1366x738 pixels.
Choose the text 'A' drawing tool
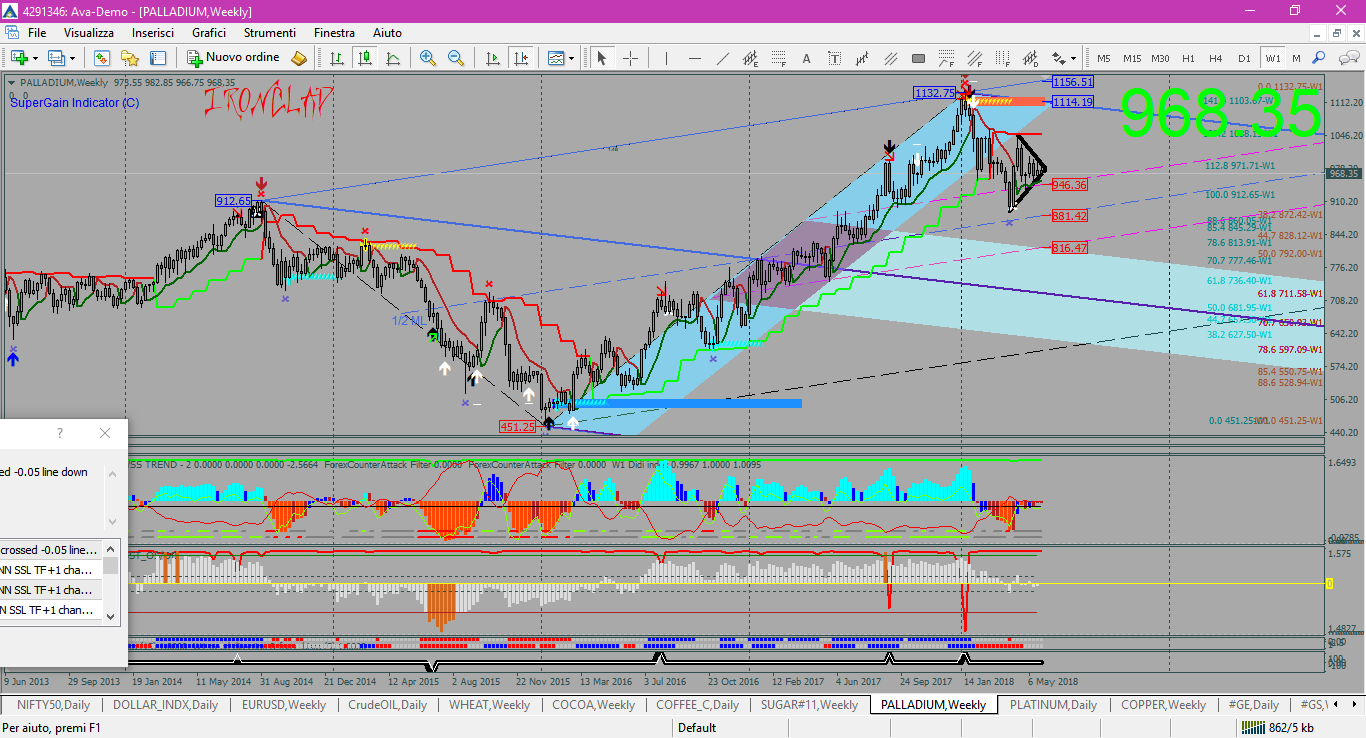click(x=806, y=58)
